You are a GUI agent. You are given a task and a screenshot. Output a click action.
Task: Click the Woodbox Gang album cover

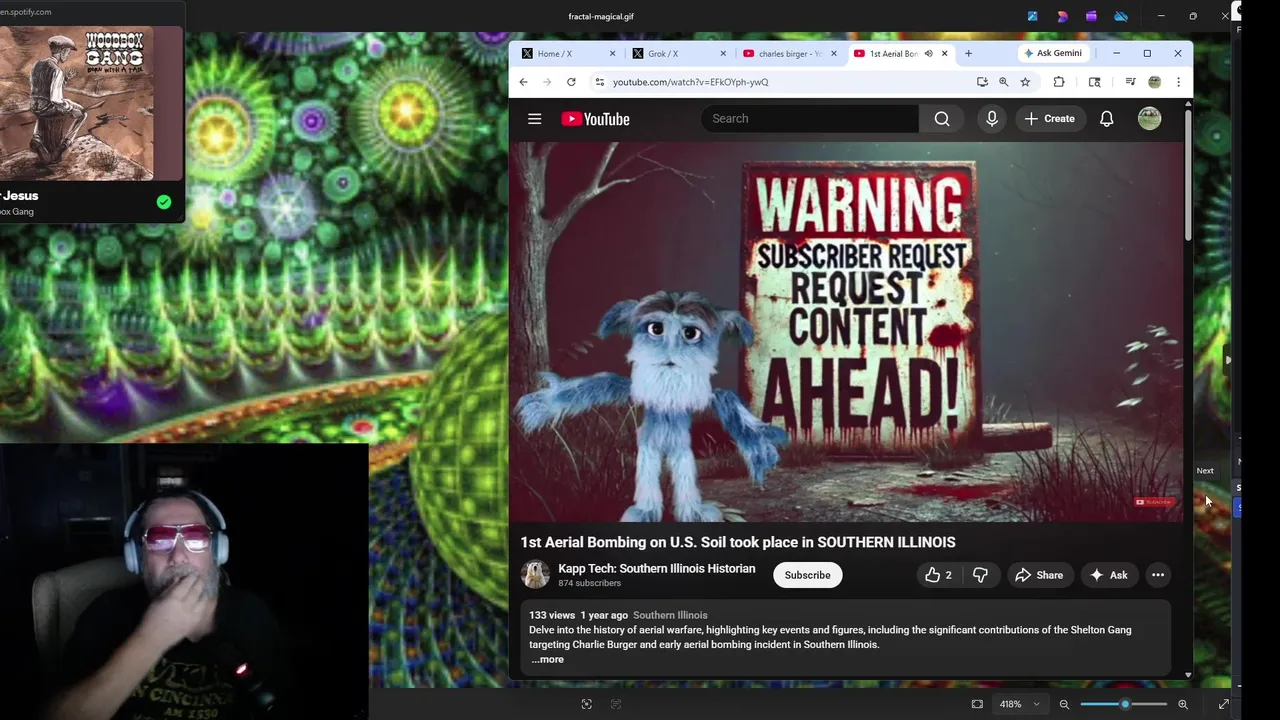point(77,104)
